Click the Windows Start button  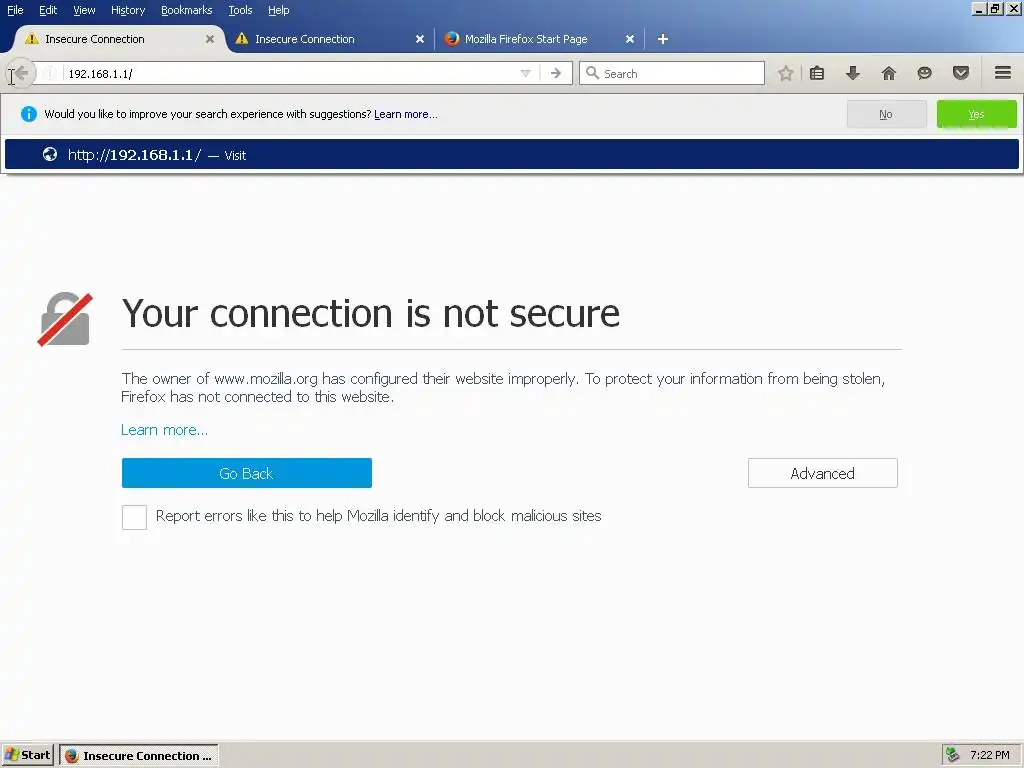click(27, 755)
